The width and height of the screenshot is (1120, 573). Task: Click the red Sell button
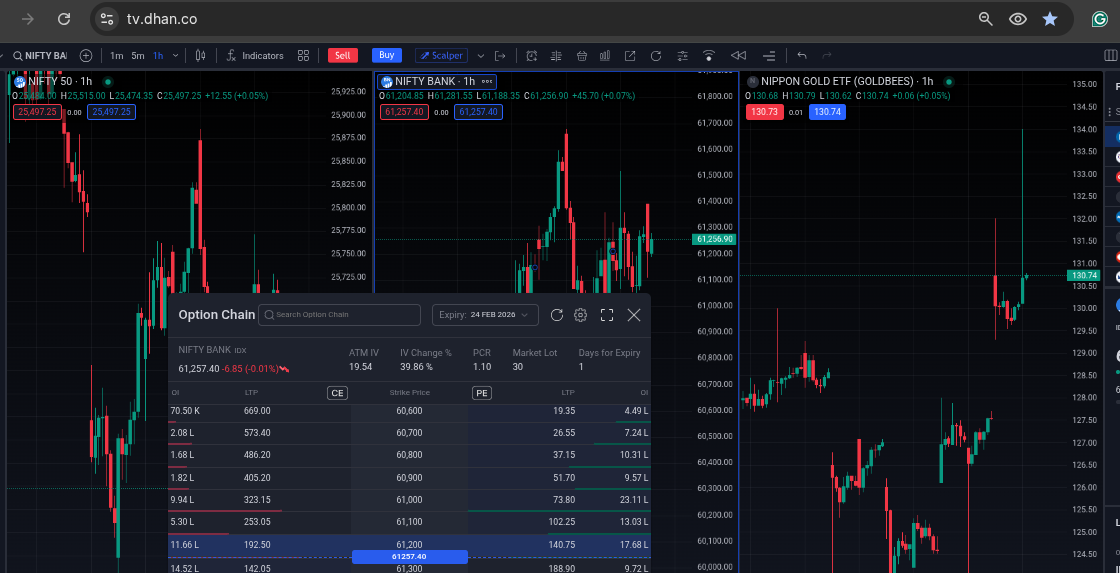[343, 56]
